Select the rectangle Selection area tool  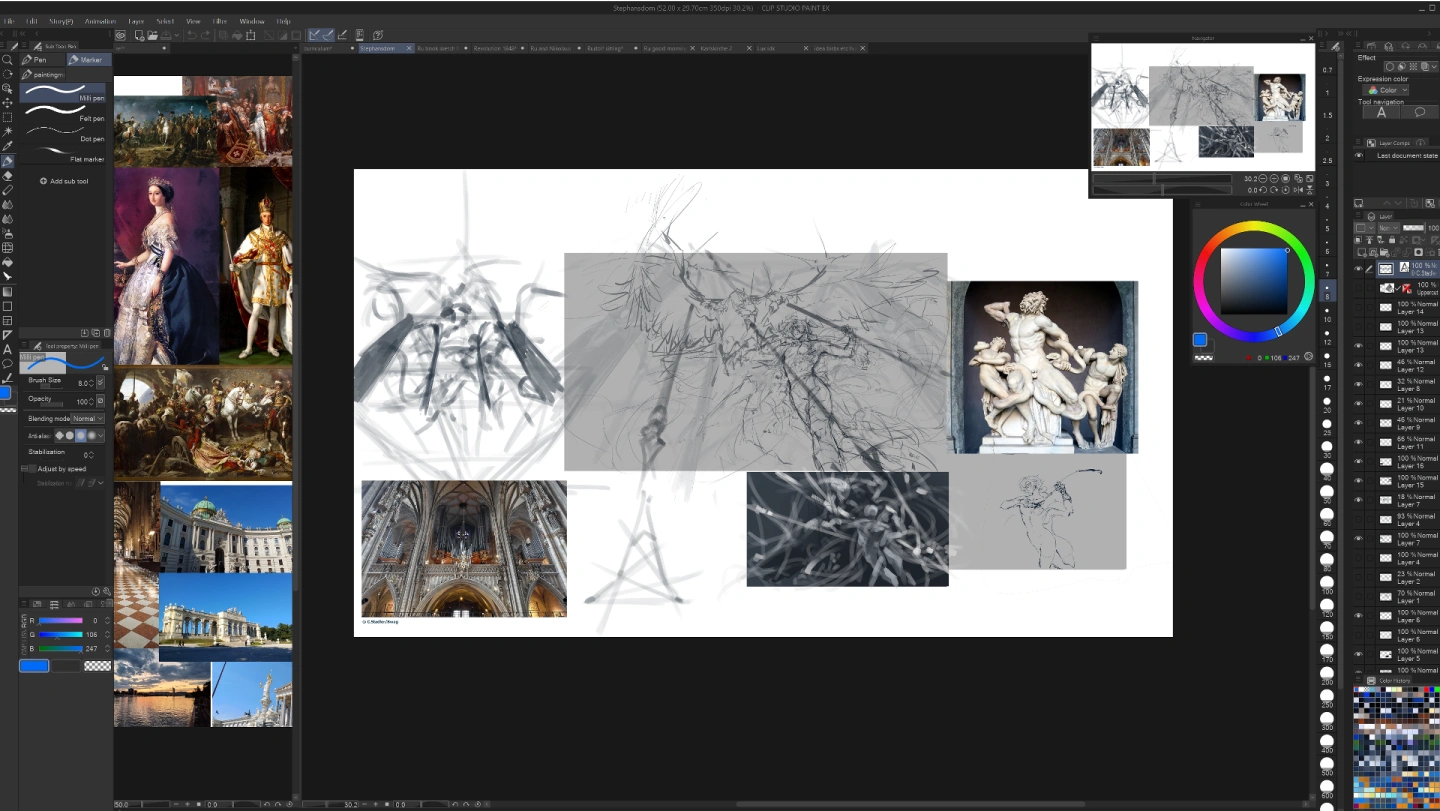pyautogui.click(x=7, y=117)
